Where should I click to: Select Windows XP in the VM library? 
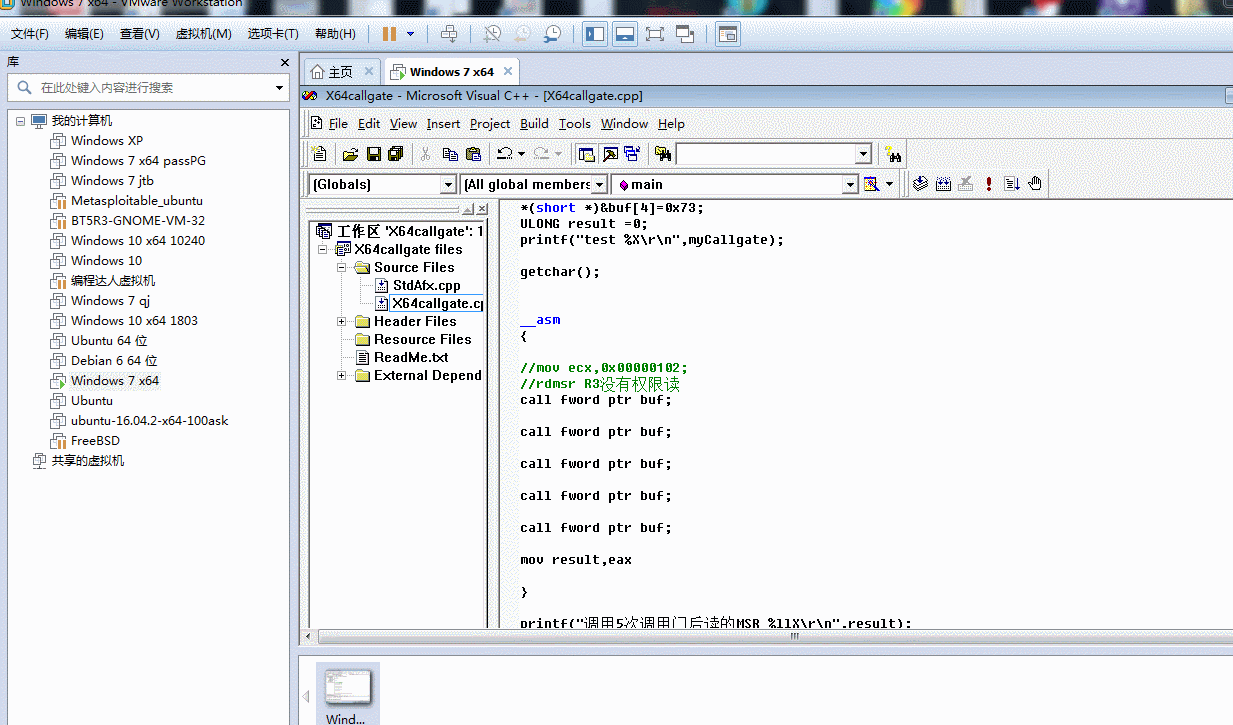pyautogui.click(x=107, y=141)
